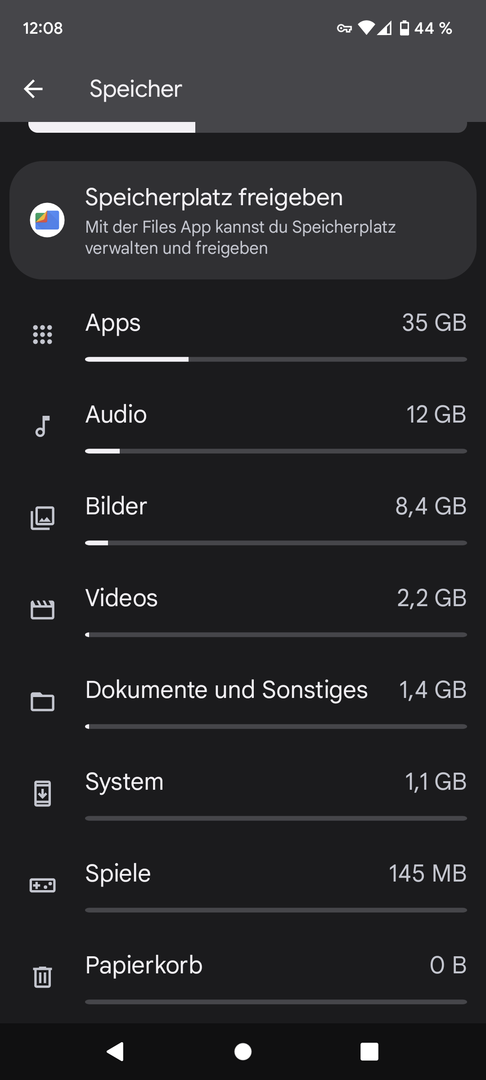Tap the Audio music note icon
The image size is (486, 1080).
(x=43, y=426)
